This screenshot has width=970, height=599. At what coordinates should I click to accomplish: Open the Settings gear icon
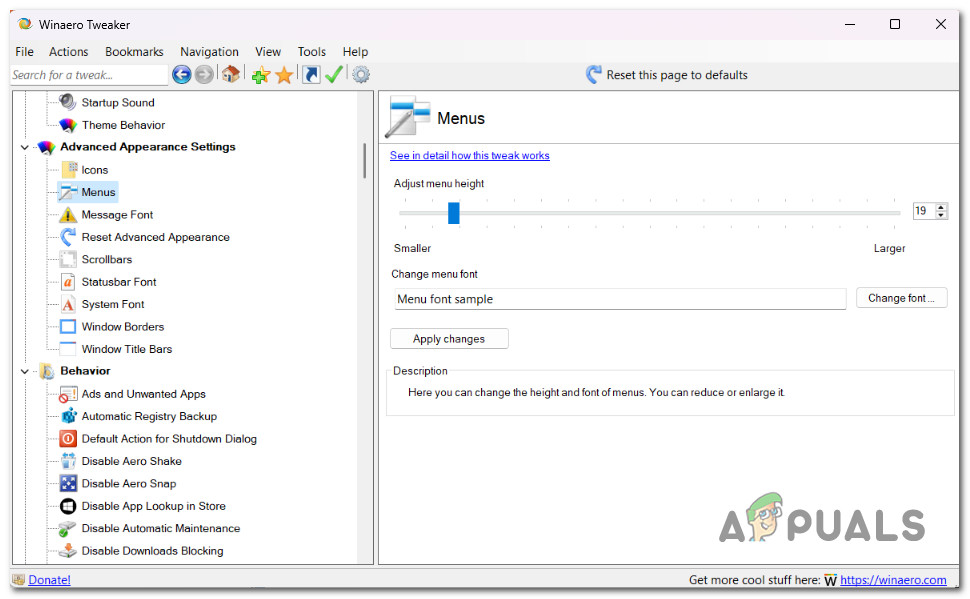coord(361,75)
